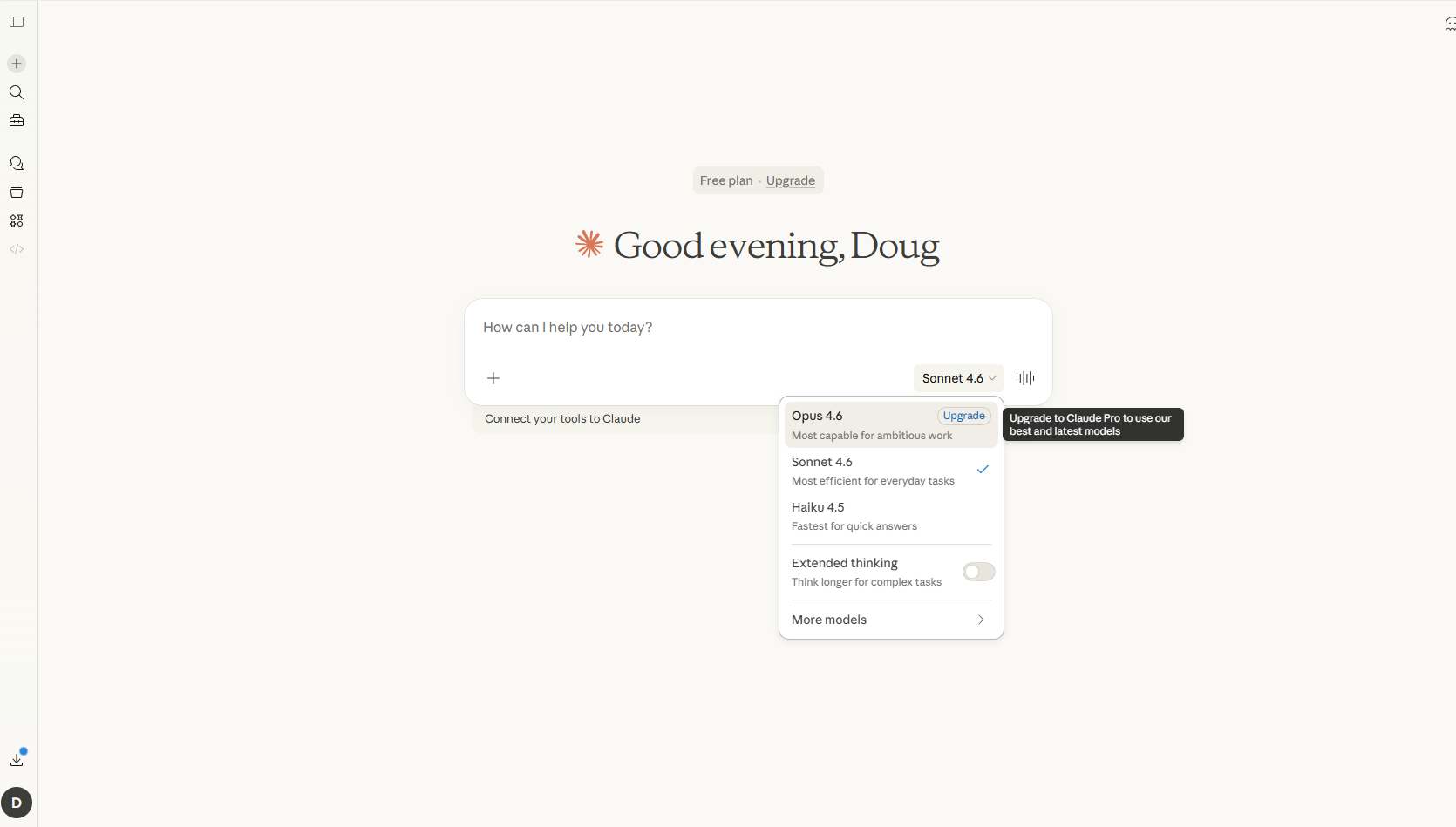Open the Sonnet 4.6 model selector
Image resolution: width=1456 pixels, height=827 pixels.
958,378
